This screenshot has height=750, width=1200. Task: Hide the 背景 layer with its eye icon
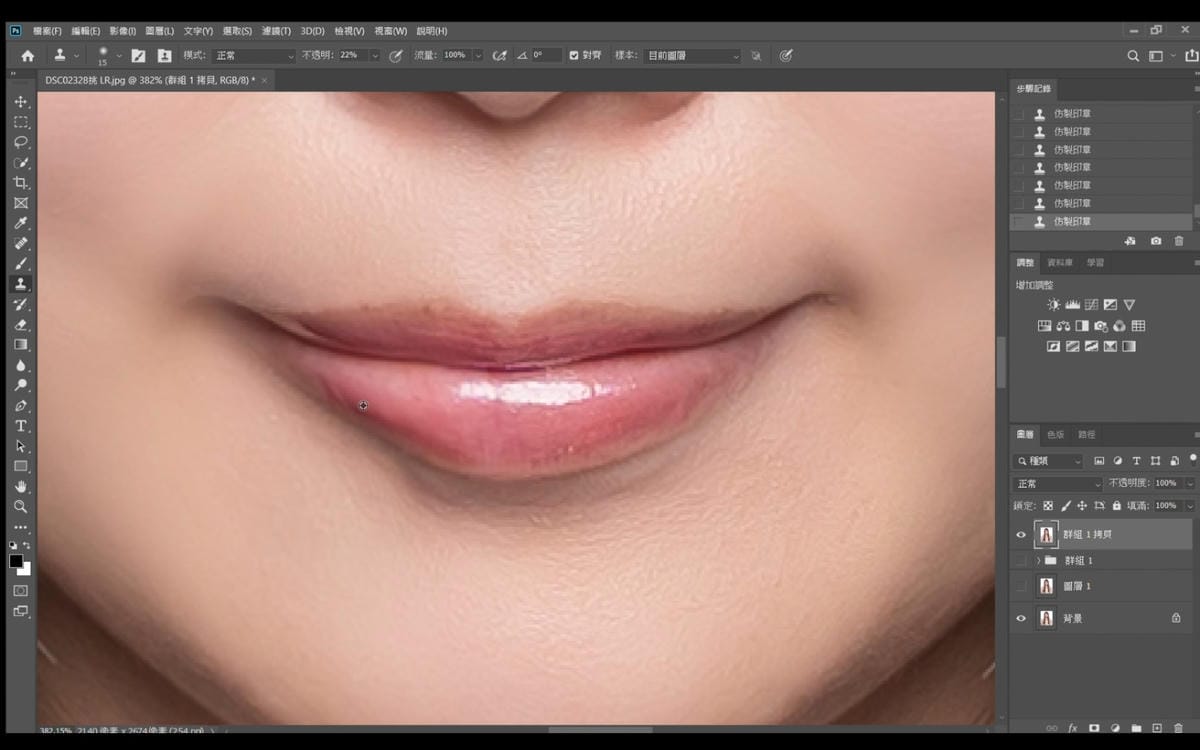[1021, 618]
